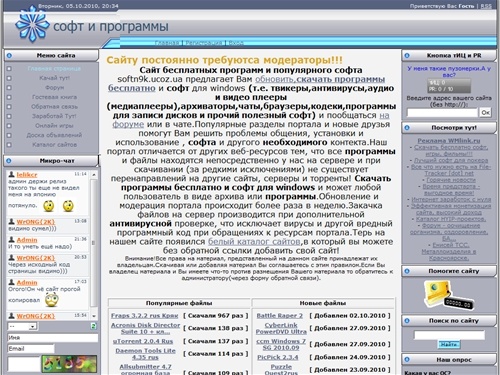This screenshot has width=500, height=375.
Task: Open the Fraps 3.2.2 rus Кряк link
Action: [145, 316]
